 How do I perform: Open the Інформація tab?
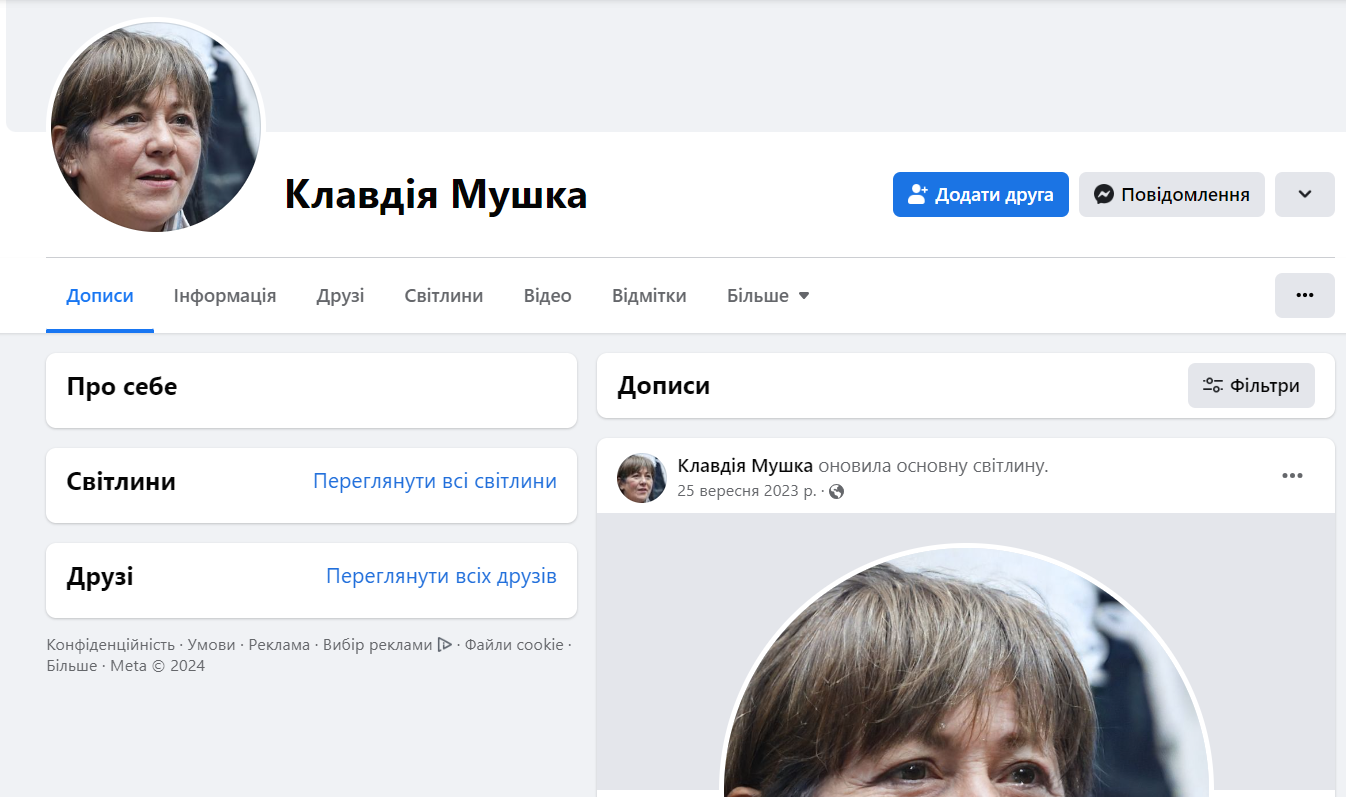click(225, 296)
